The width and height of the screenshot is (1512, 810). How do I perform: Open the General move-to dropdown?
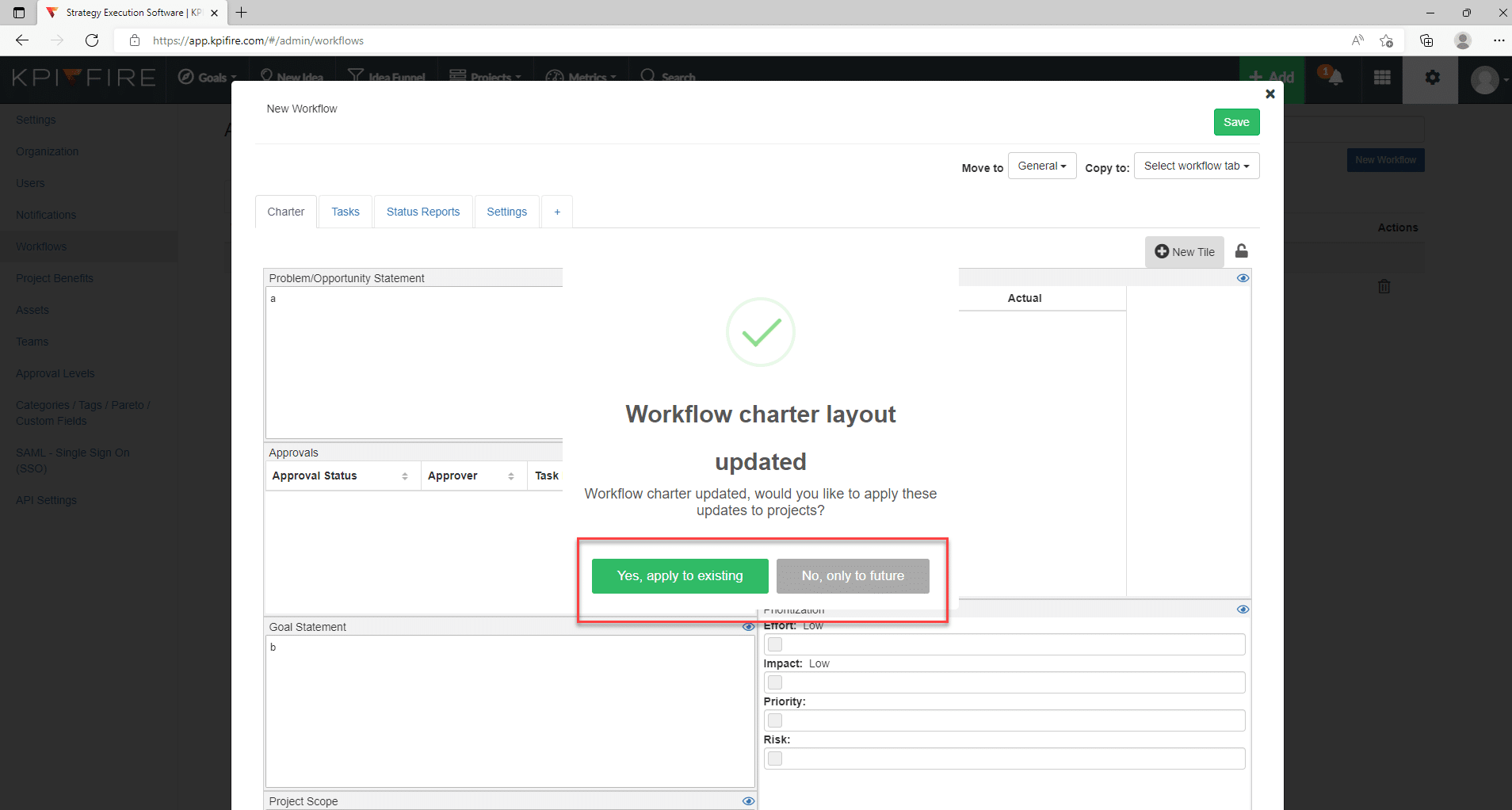[1042, 166]
